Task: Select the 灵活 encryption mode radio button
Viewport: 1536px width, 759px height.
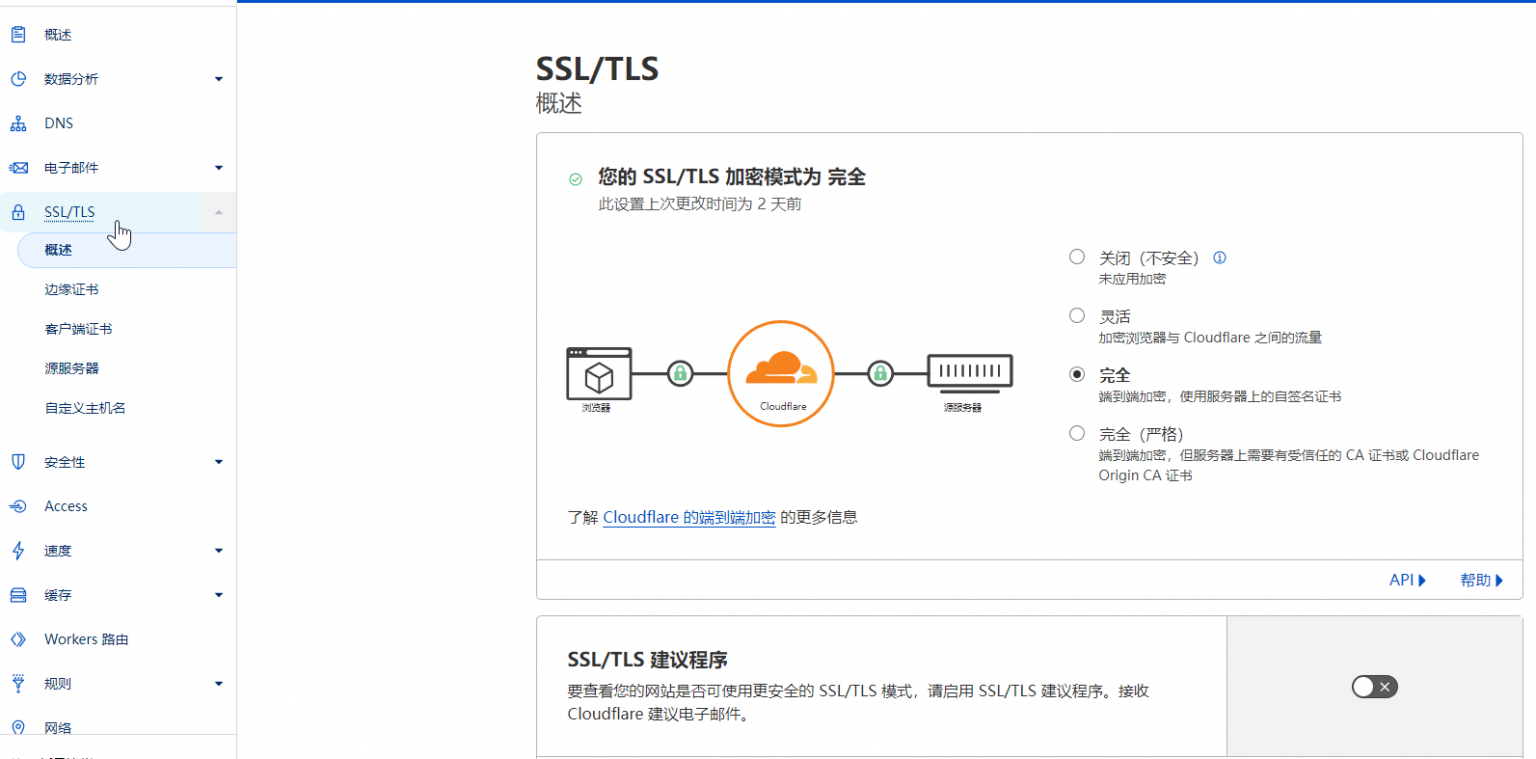Action: (x=1077, y=316)
